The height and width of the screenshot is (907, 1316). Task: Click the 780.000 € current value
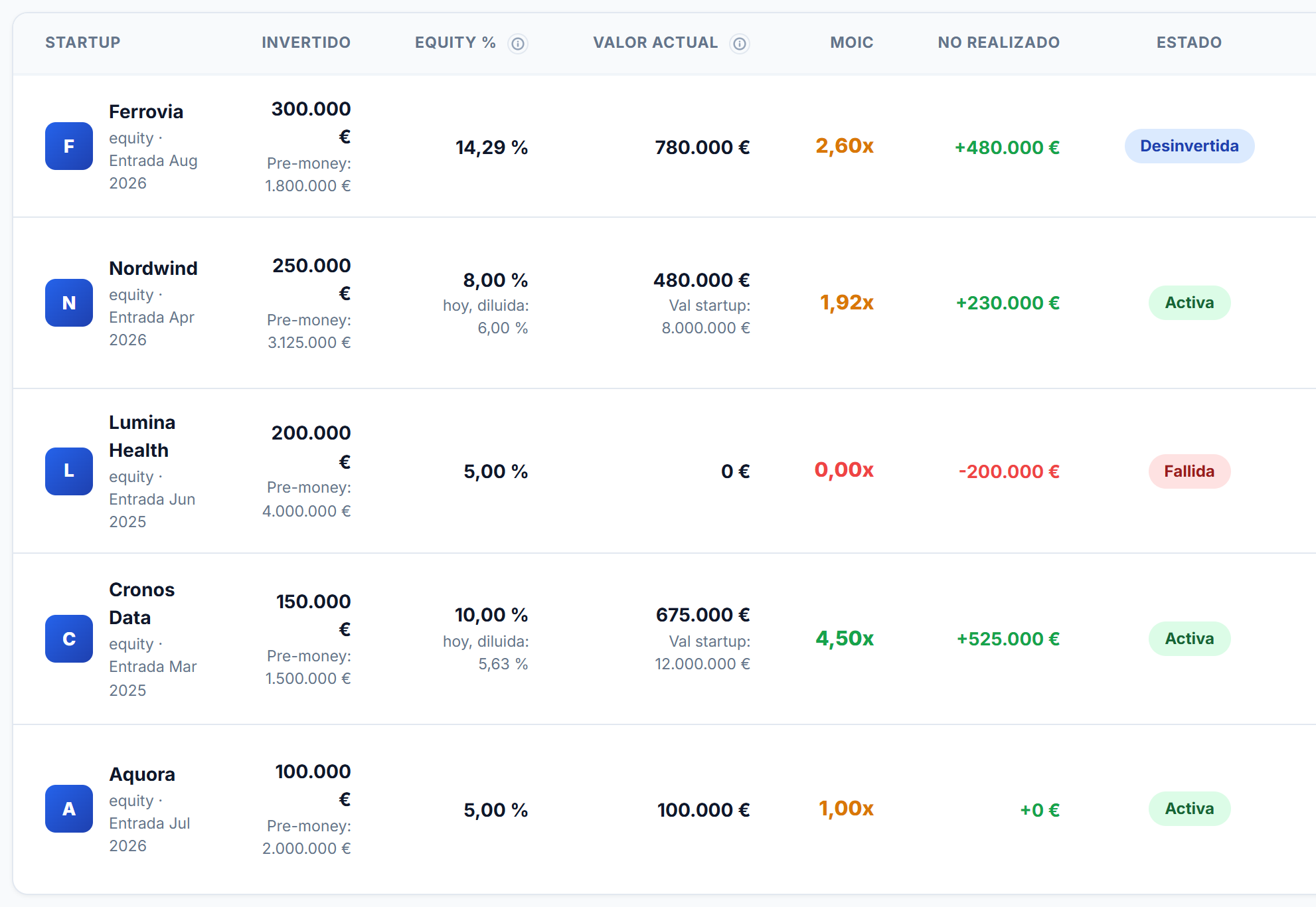(702, 147)
